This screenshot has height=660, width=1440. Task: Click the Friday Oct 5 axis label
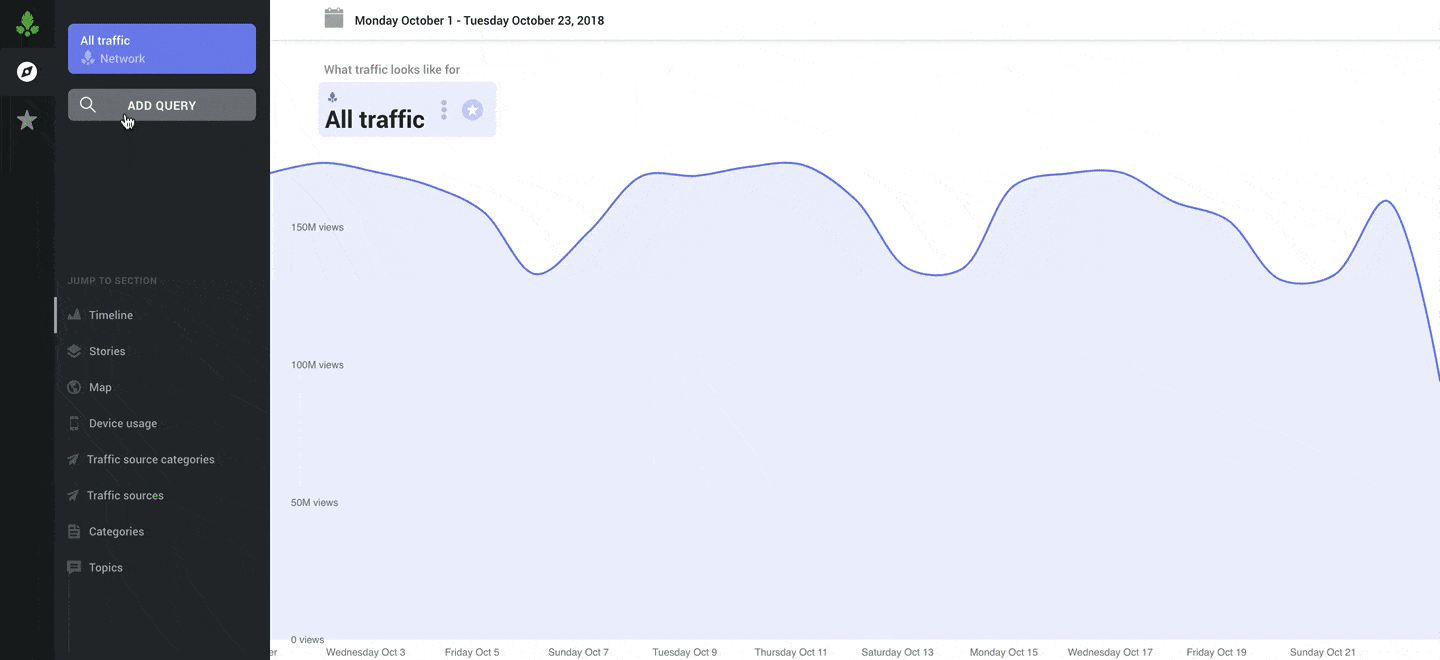coord(472,652)
